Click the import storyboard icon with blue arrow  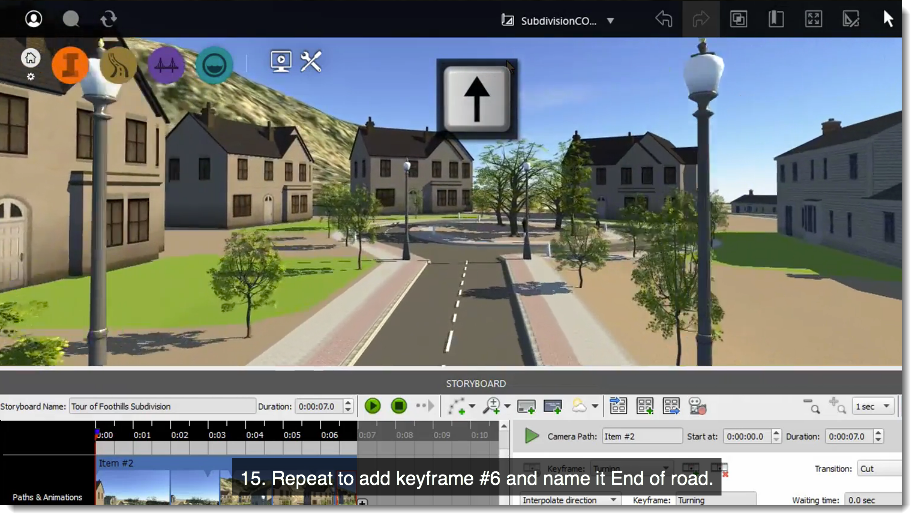pyautogui.click(x=618, y=406)
